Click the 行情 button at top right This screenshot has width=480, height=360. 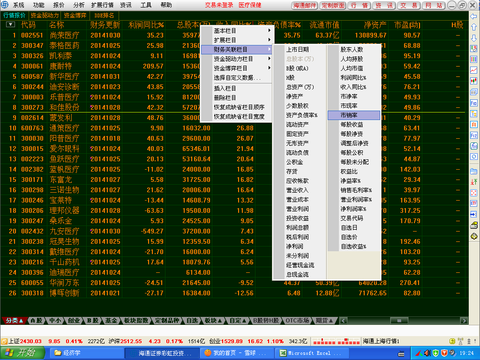tap(359, 5)
